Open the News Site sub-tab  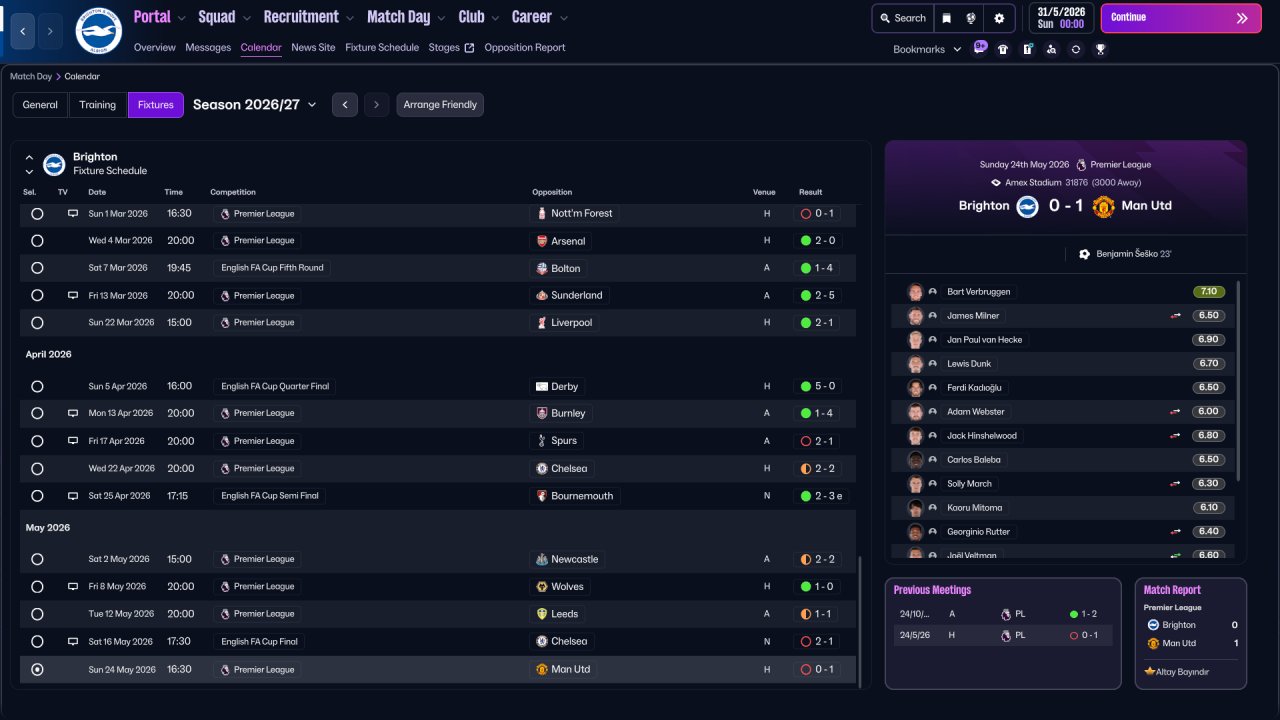pyautogui.click(x=313, y=47)
